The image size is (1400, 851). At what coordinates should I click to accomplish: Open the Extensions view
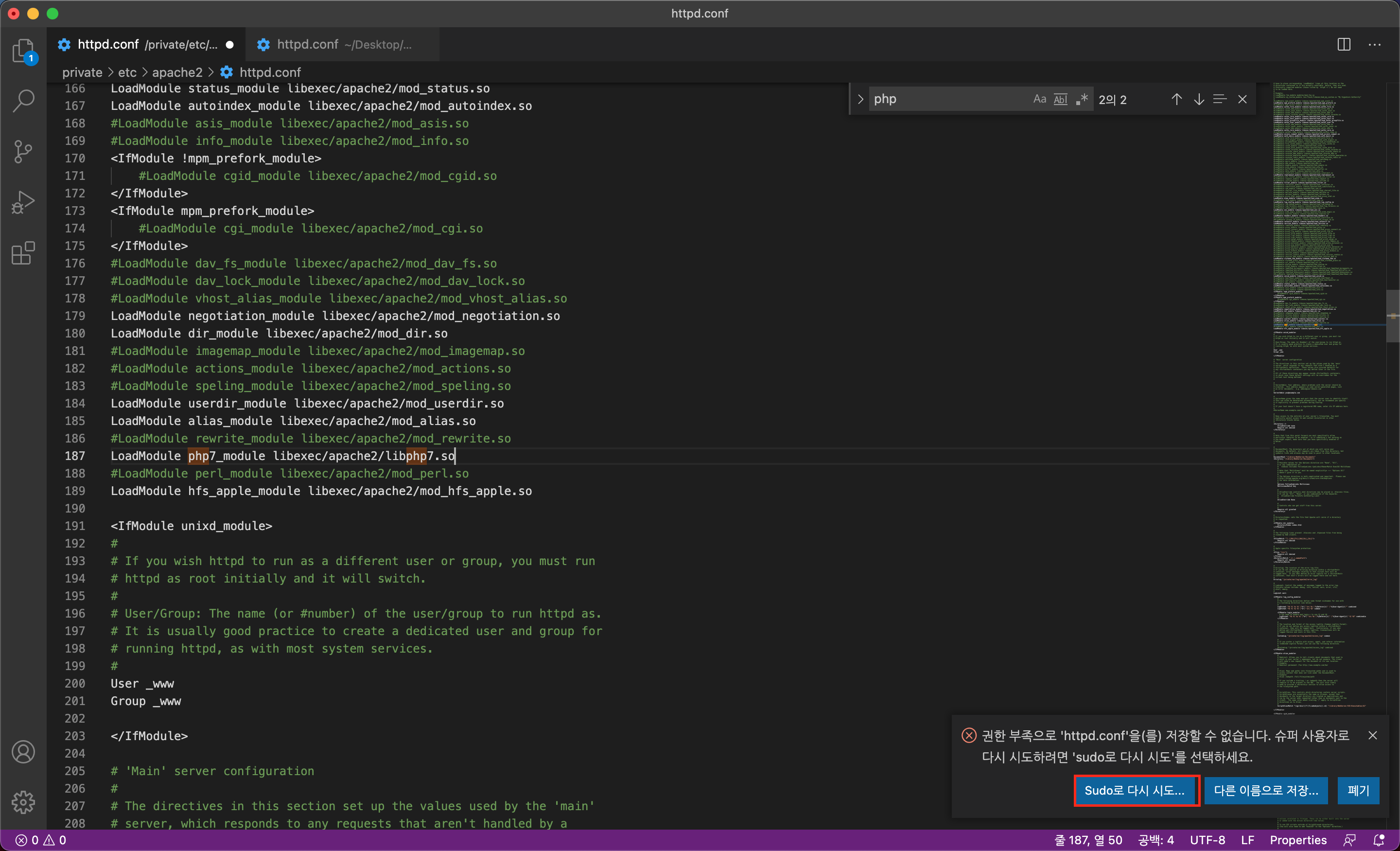[x=23, y=253]
